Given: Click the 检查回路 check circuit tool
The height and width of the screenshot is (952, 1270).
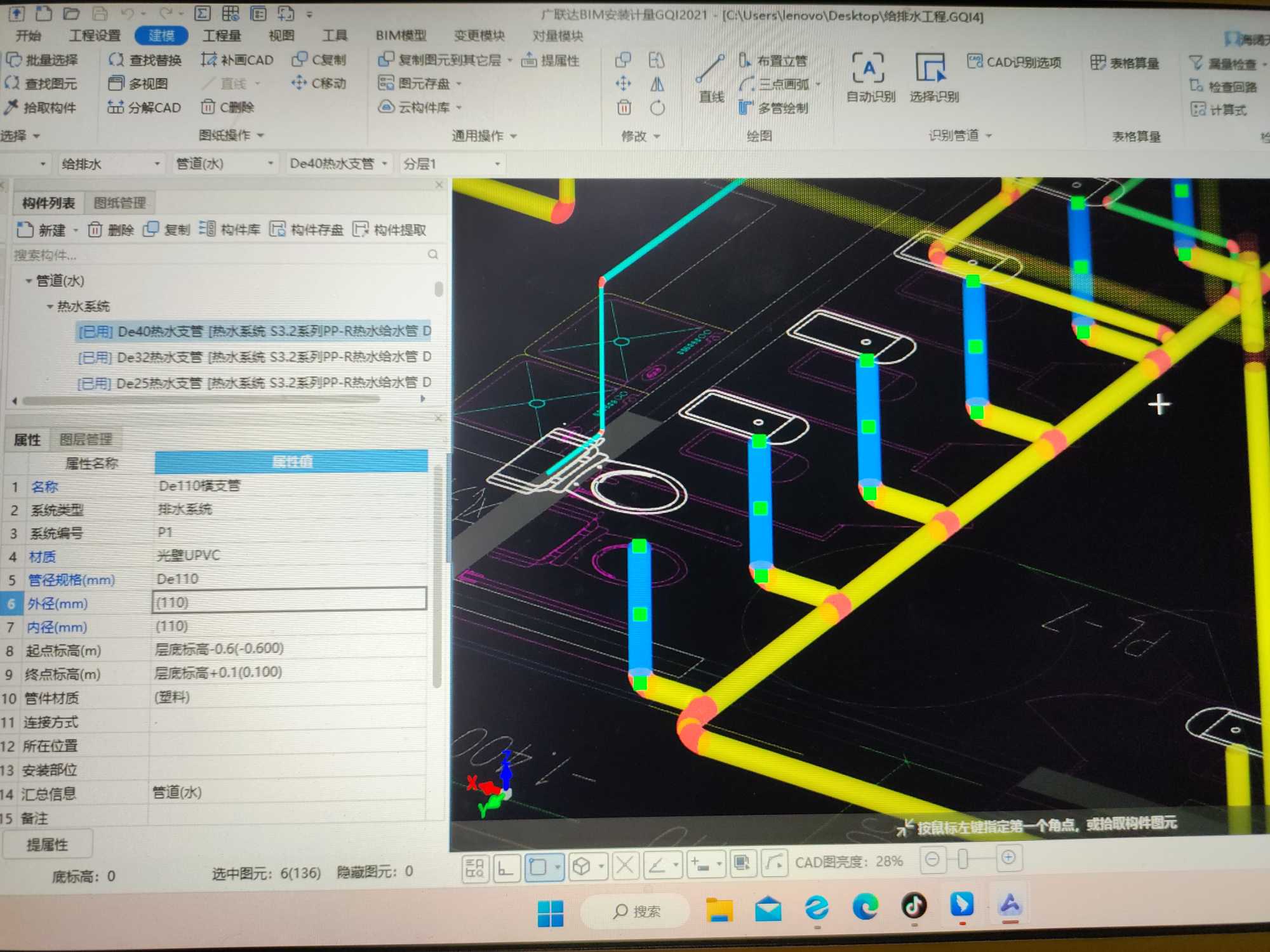Looking at the screenshot, I should [x=1224, y=86].
